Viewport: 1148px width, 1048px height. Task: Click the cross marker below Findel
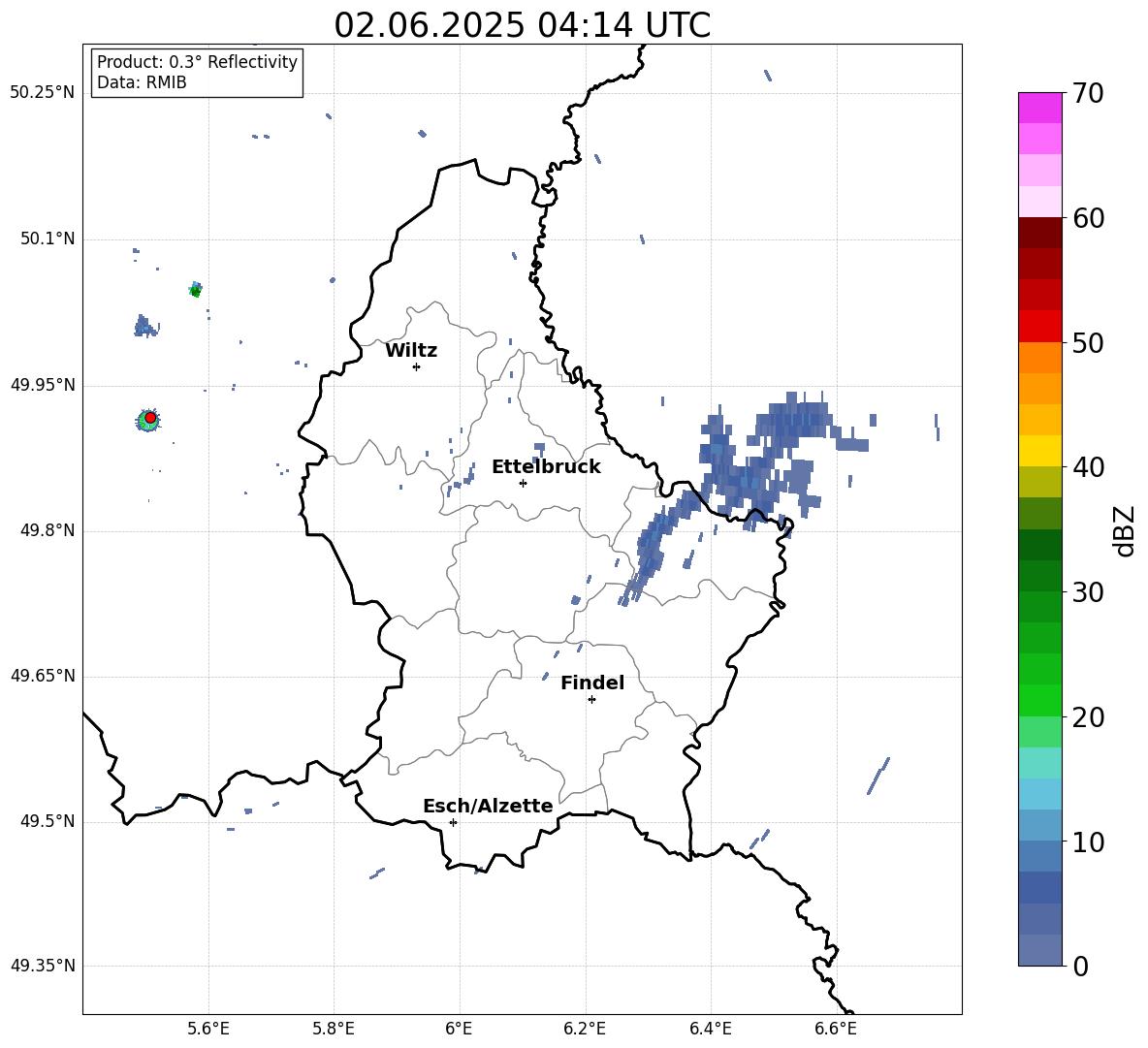point(591,700)
